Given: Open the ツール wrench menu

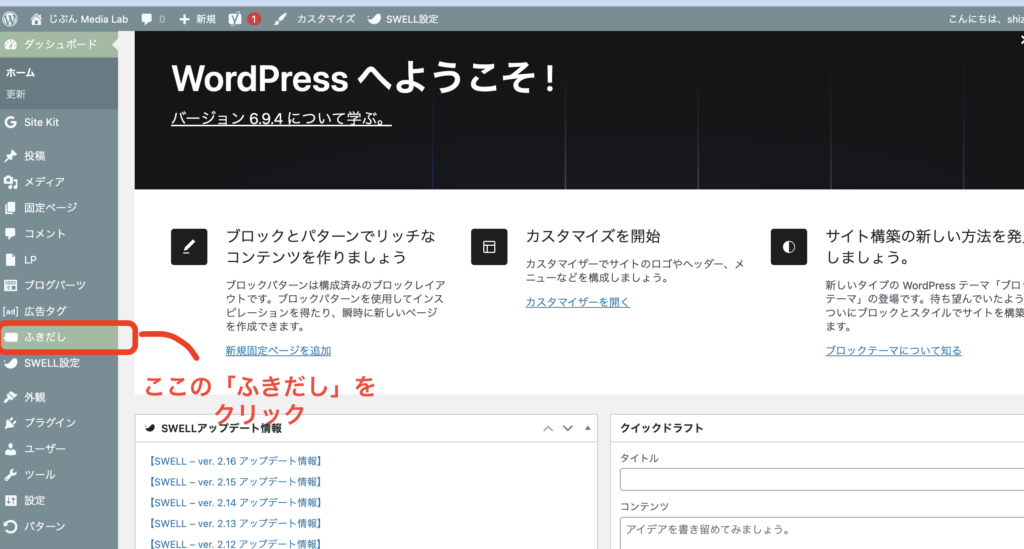Looking at the screenshot, I should coord(38,474).
